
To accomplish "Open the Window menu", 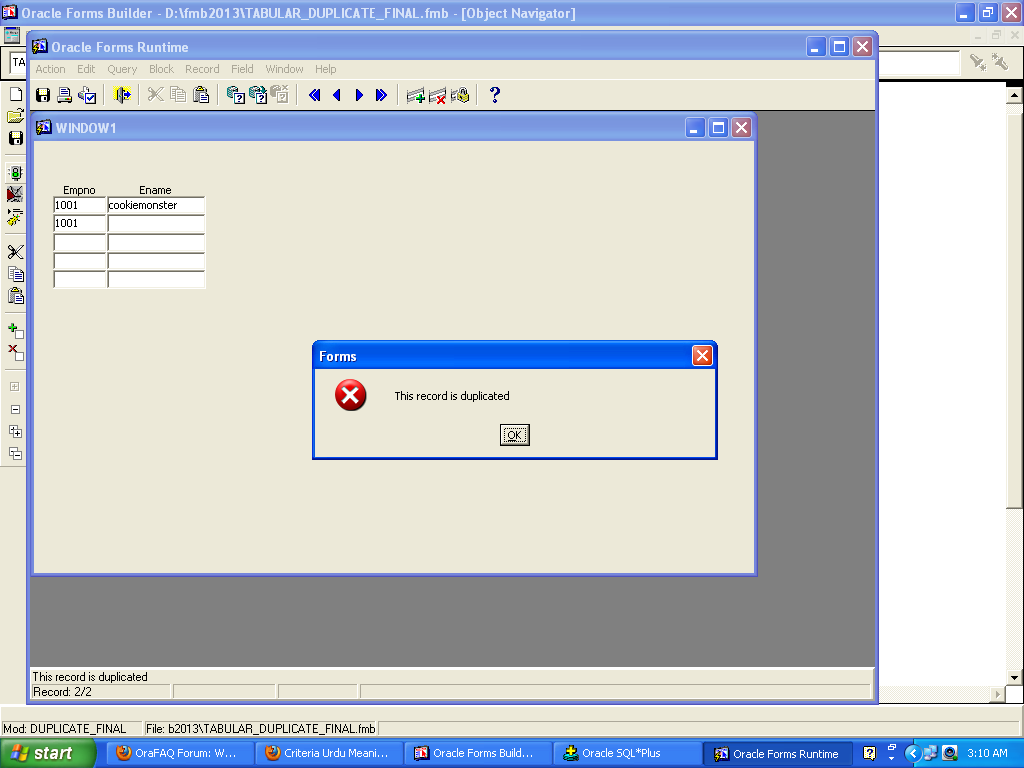I will 284,69.
